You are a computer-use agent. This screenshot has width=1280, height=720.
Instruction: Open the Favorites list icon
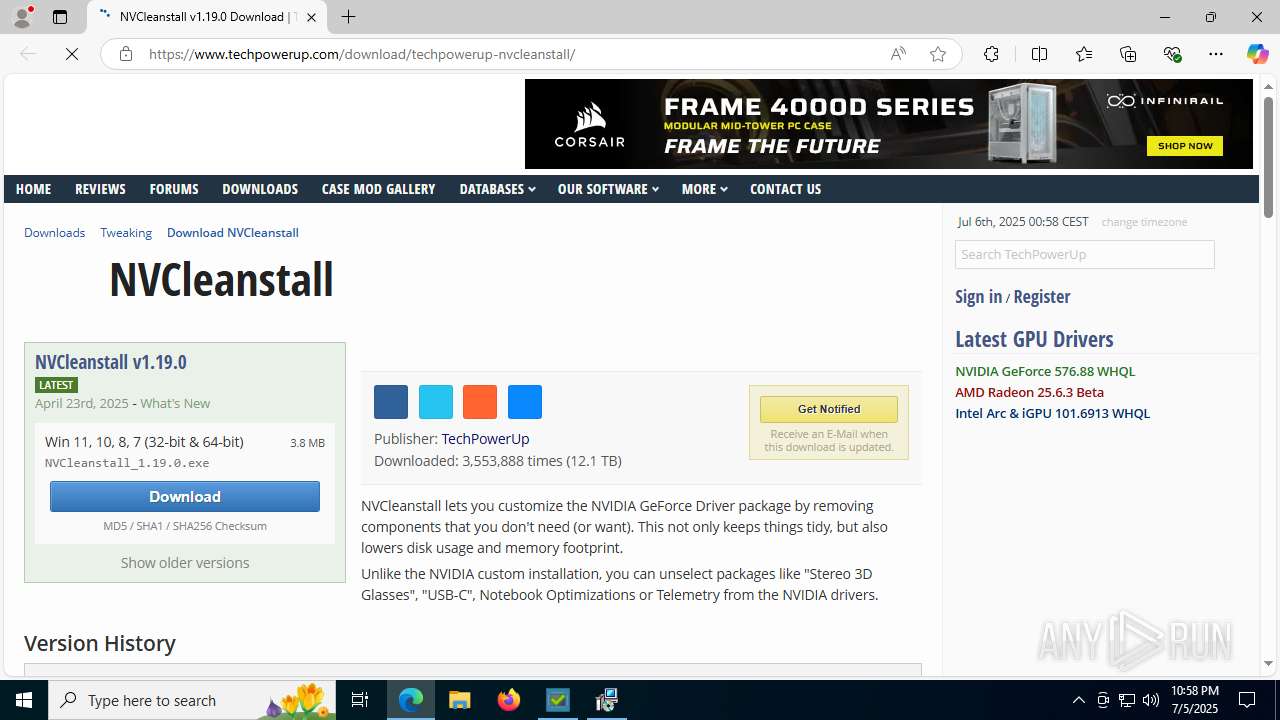[1084, 54]
